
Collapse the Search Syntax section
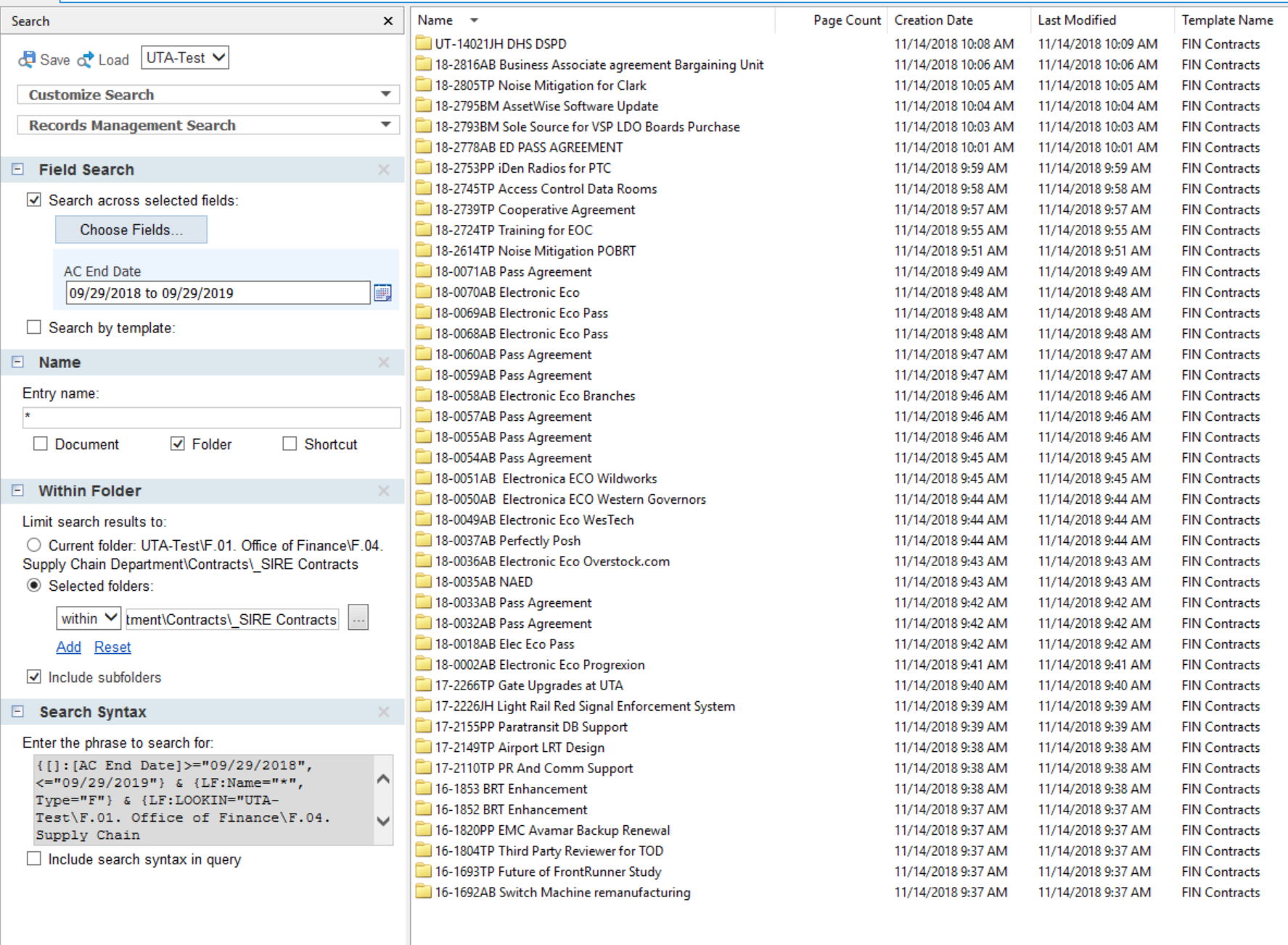pos(18,712)
